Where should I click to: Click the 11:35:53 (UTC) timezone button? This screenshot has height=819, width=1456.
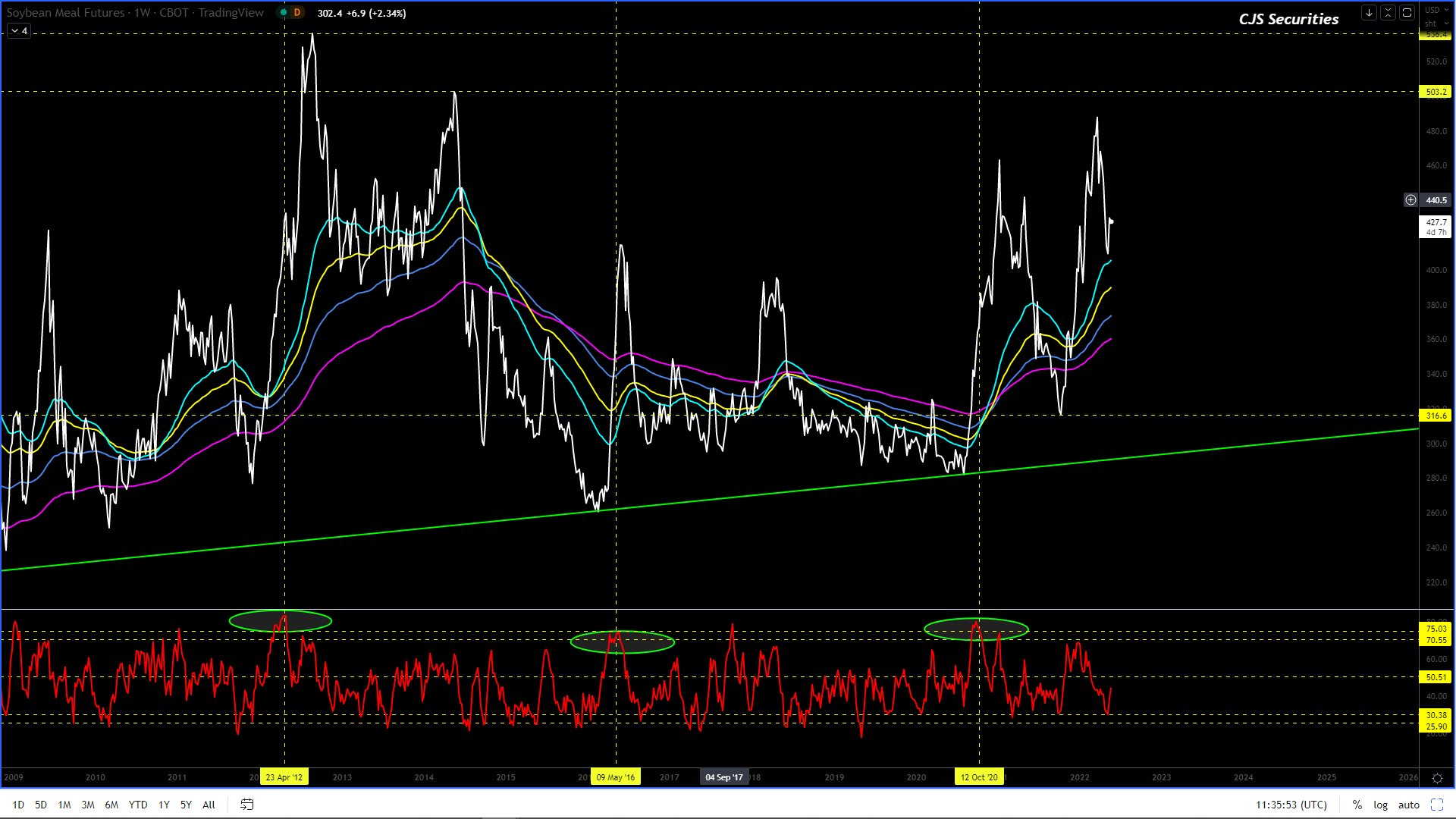click(x=1291, y=805)
